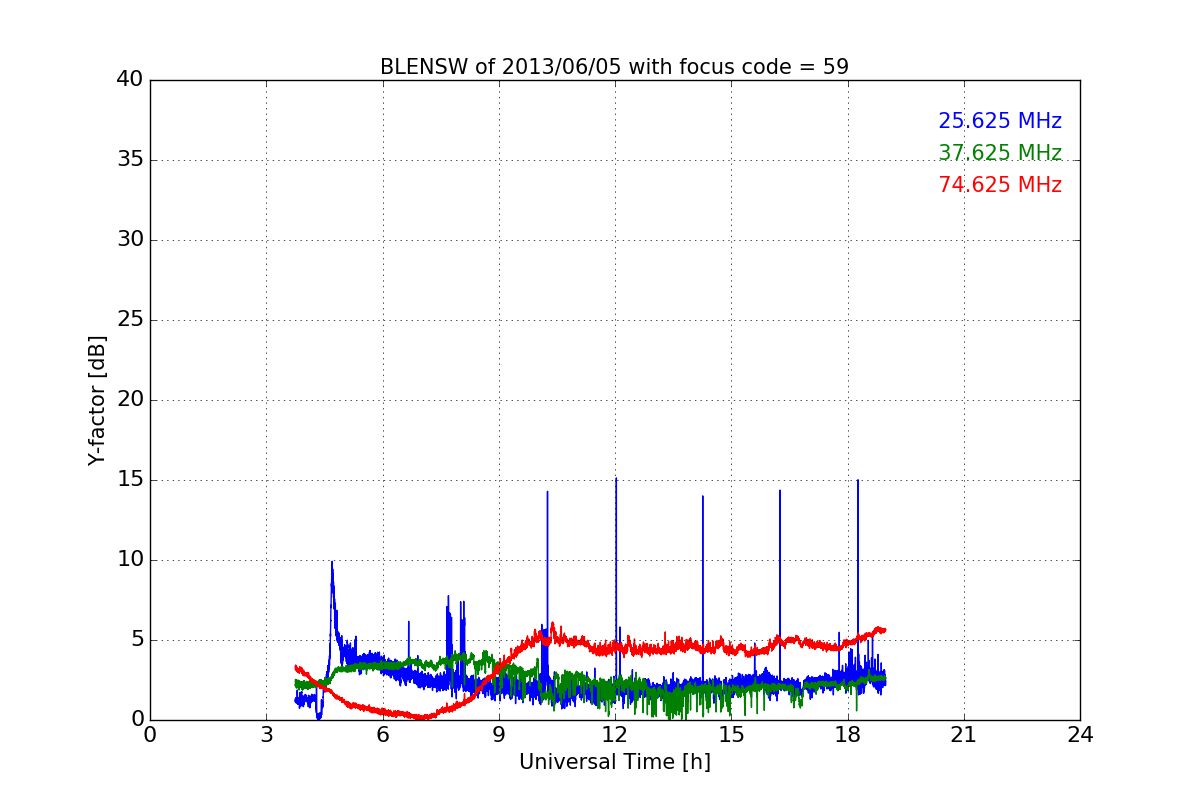Click the x-axis tick label 3
This screenshot has height=800, width=1200.
(266, 735)
